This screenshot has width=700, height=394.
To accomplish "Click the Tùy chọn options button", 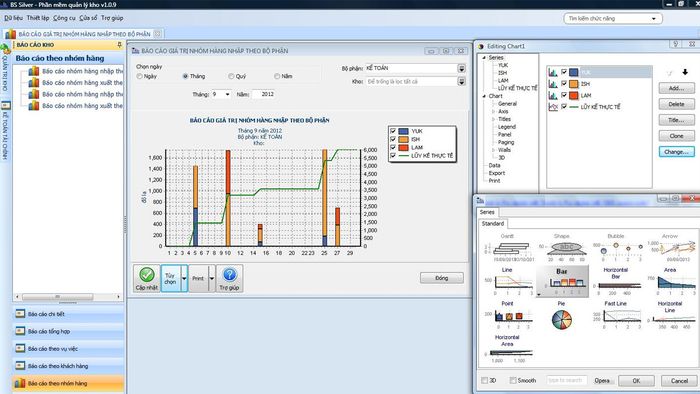I will [x=170, y=278].
